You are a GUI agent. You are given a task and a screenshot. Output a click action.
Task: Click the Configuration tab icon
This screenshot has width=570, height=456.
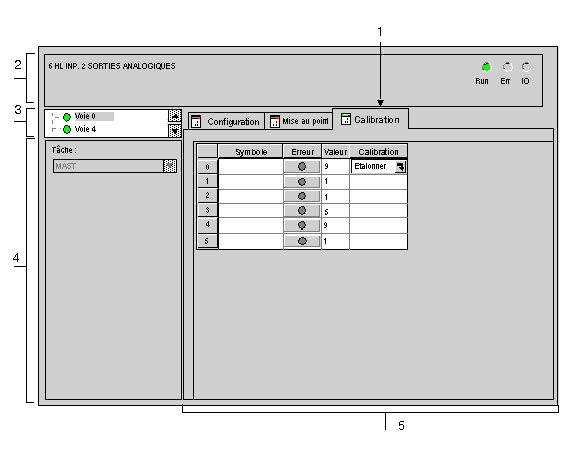click(196, 121)
